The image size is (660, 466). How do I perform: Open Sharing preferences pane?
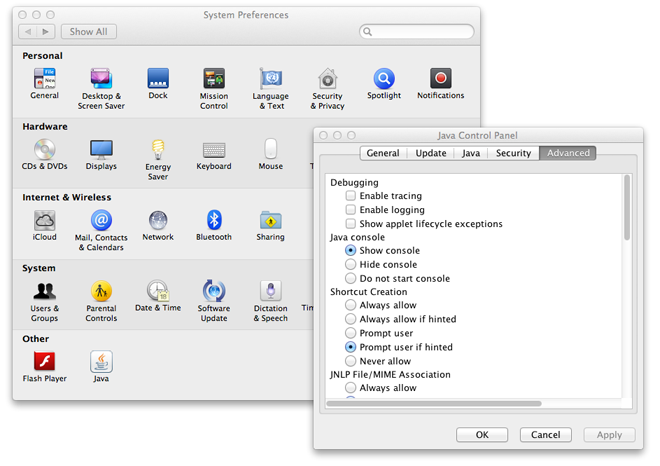click(x=271, y=225)
